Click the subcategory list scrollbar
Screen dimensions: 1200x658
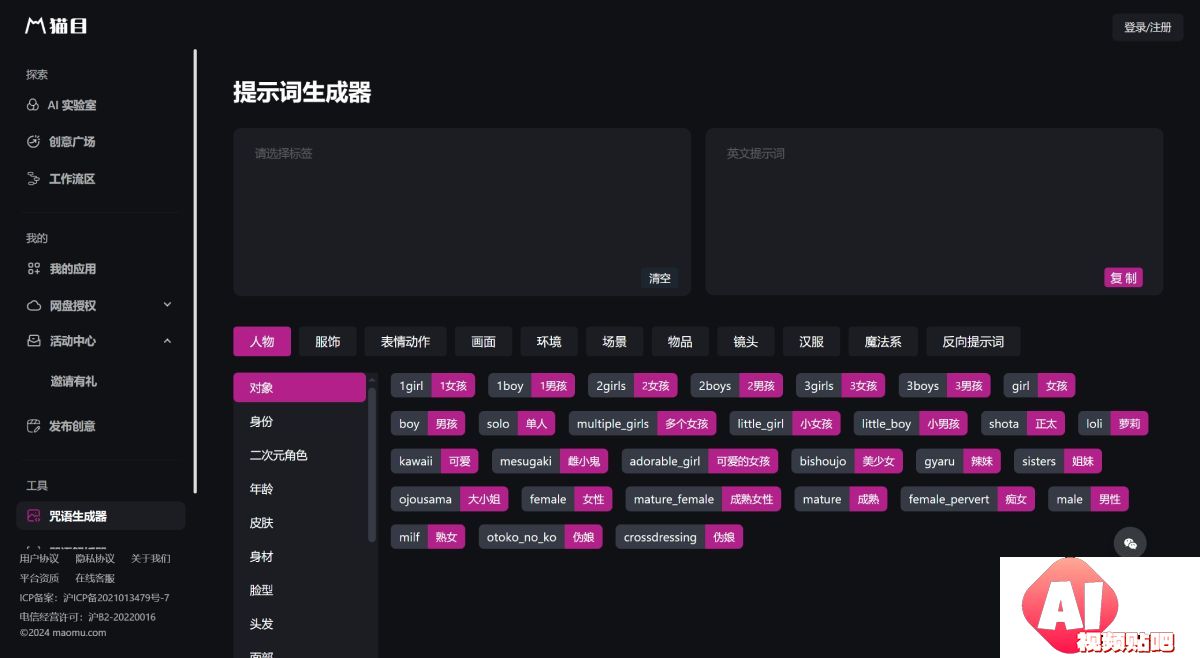point(372,465)
